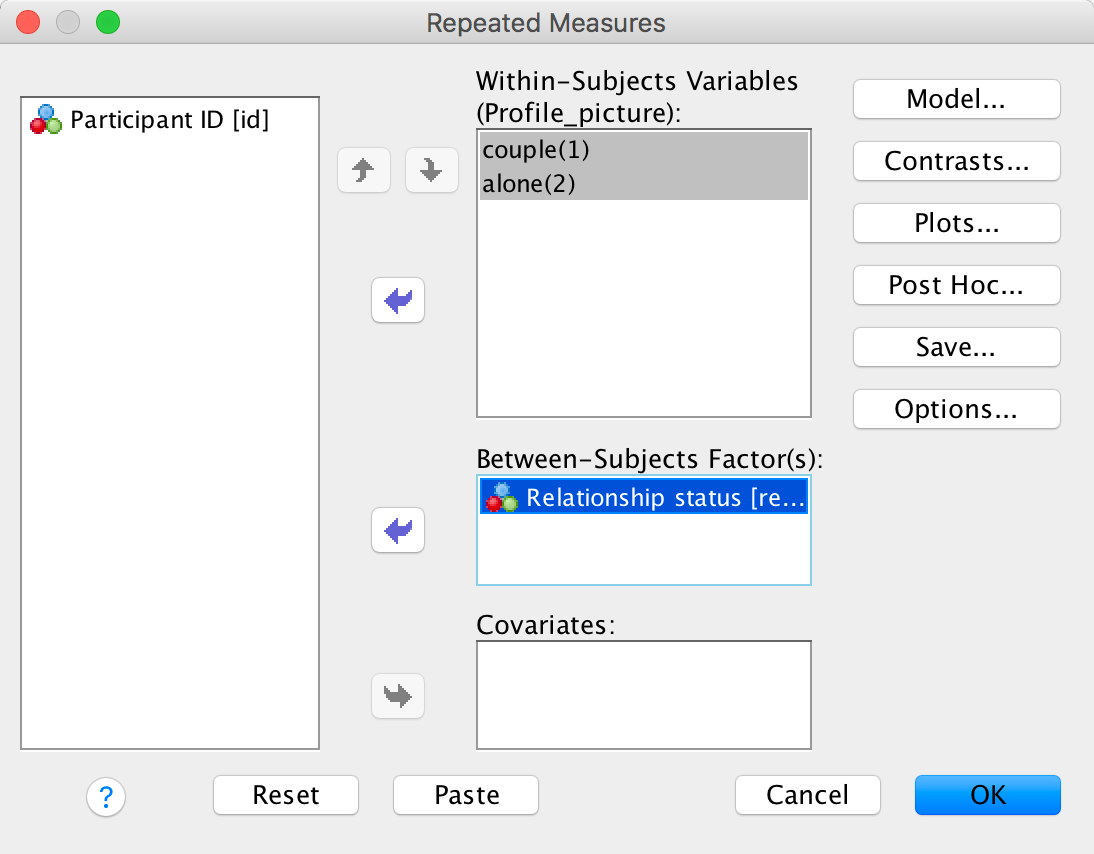Open the help question mark button
Screen dimensions: 1094x854
pyautogui.click(x=106, y=796)
